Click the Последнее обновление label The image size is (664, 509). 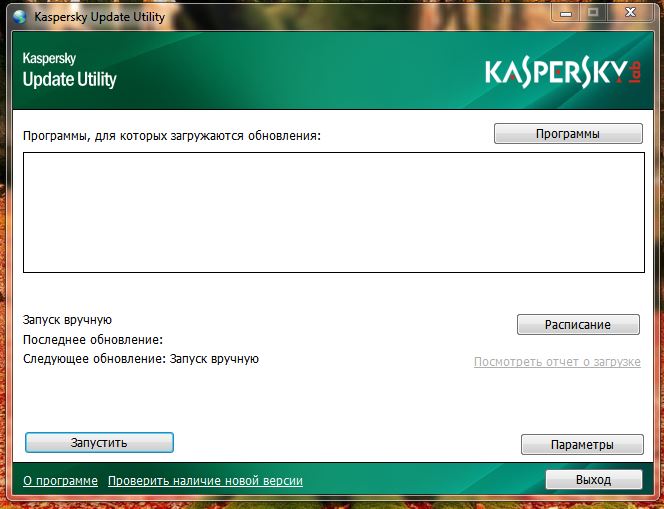point(93,340)
